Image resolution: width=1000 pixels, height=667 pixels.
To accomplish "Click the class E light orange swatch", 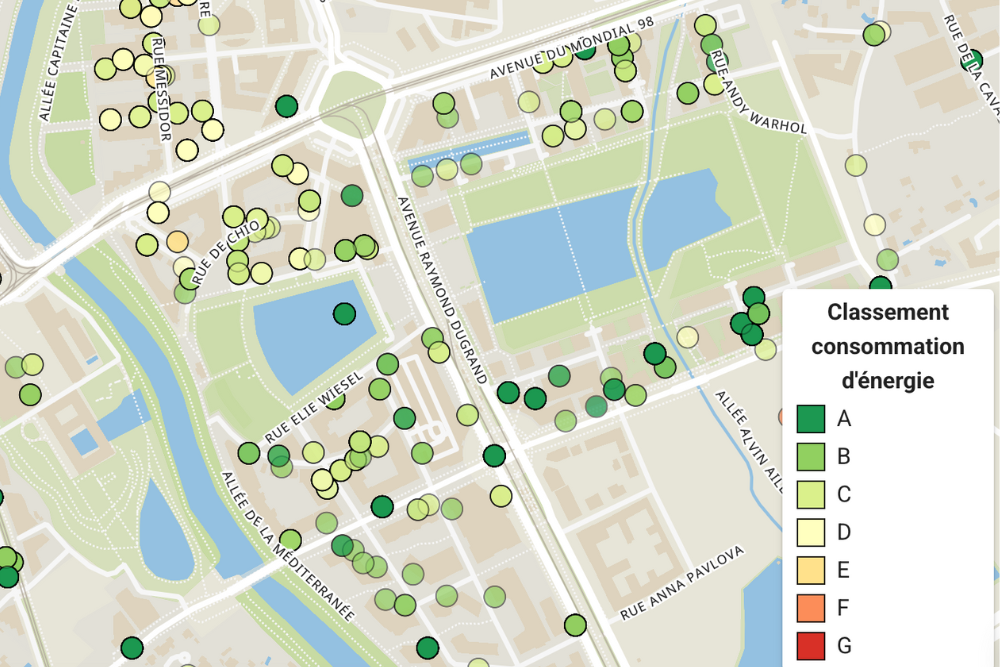I will pyautogui.click(x=811, y=570).
